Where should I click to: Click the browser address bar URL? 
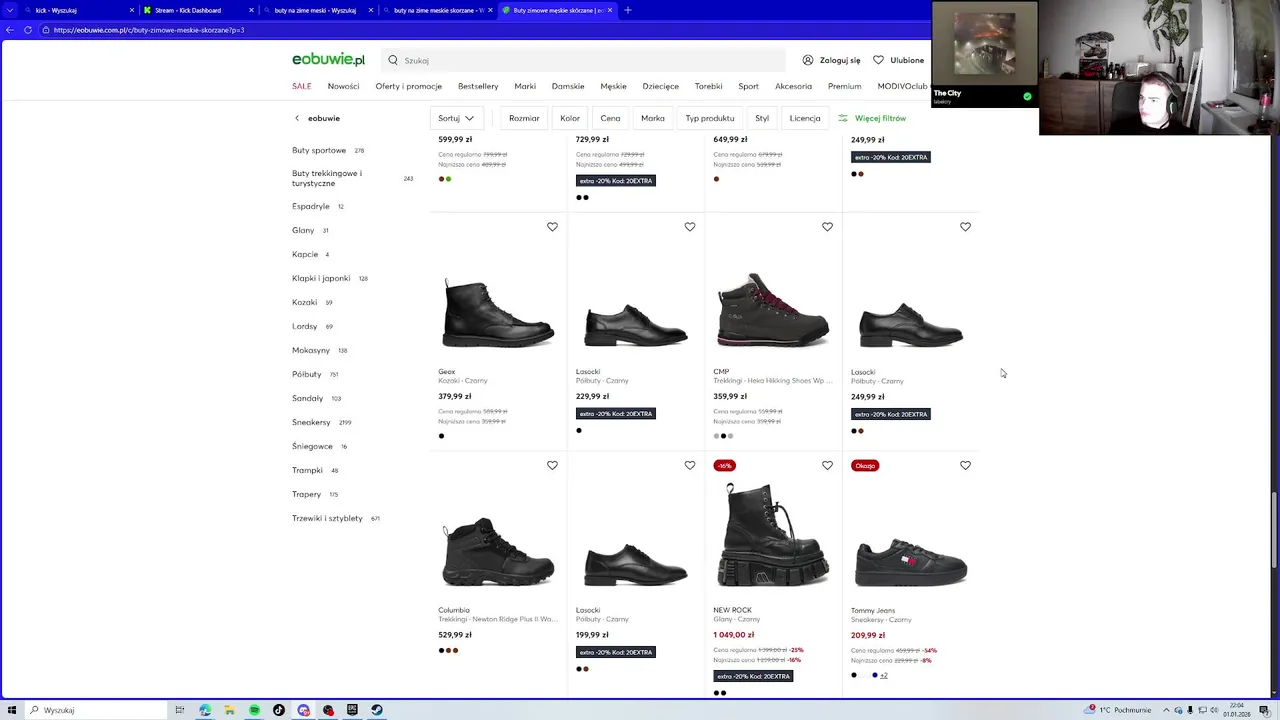(149, 30)
